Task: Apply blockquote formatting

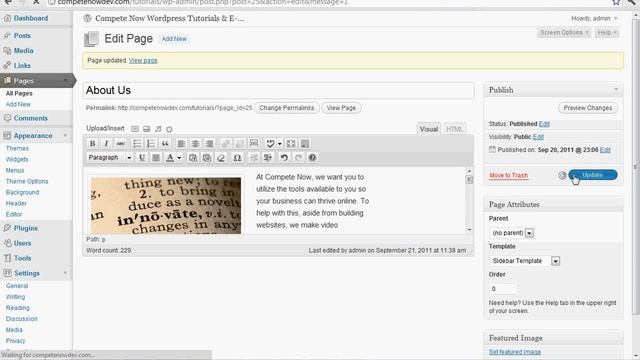Action: (165, 144)
